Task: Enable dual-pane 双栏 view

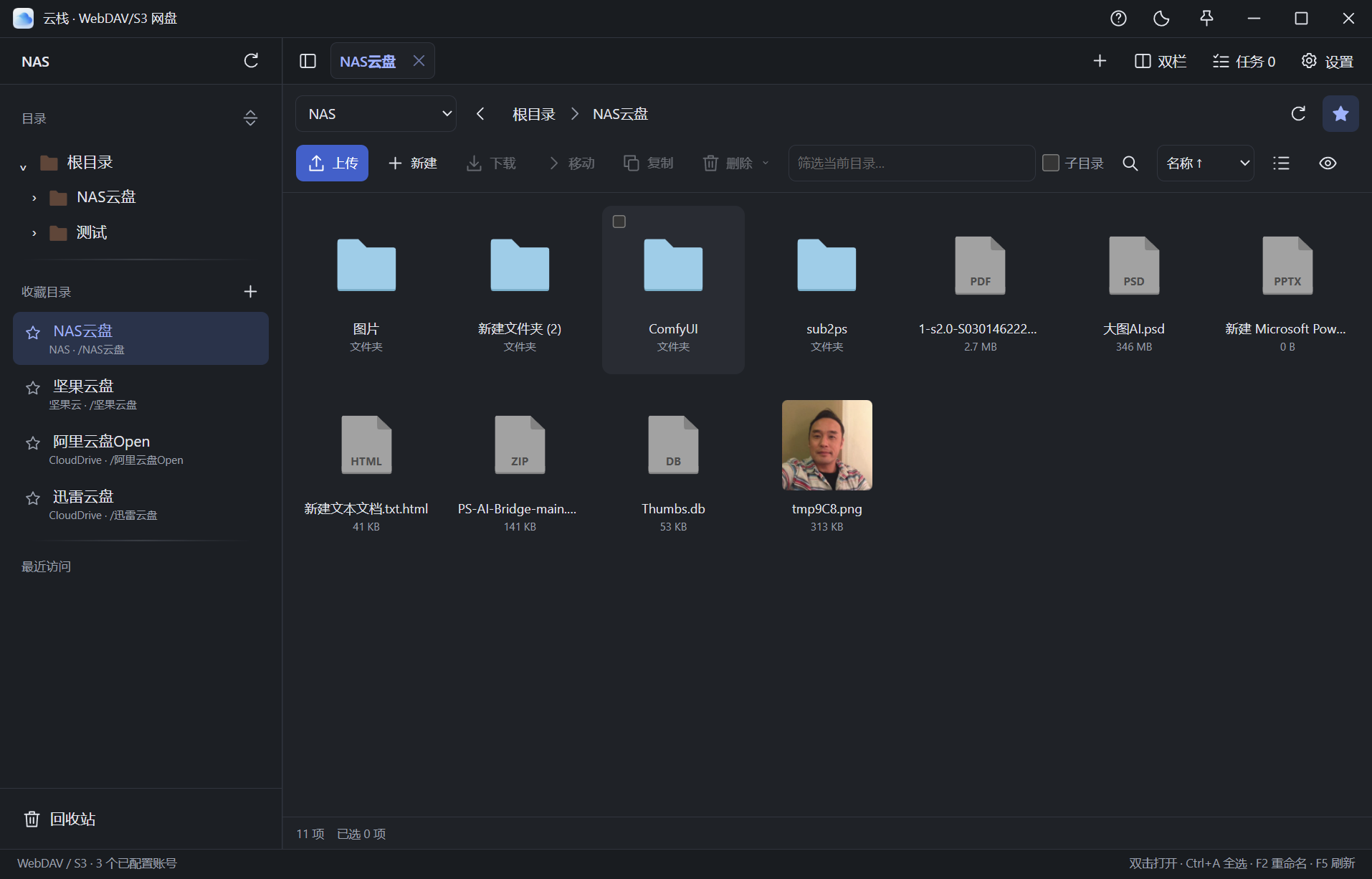Action: click(x=1161, y=62)
